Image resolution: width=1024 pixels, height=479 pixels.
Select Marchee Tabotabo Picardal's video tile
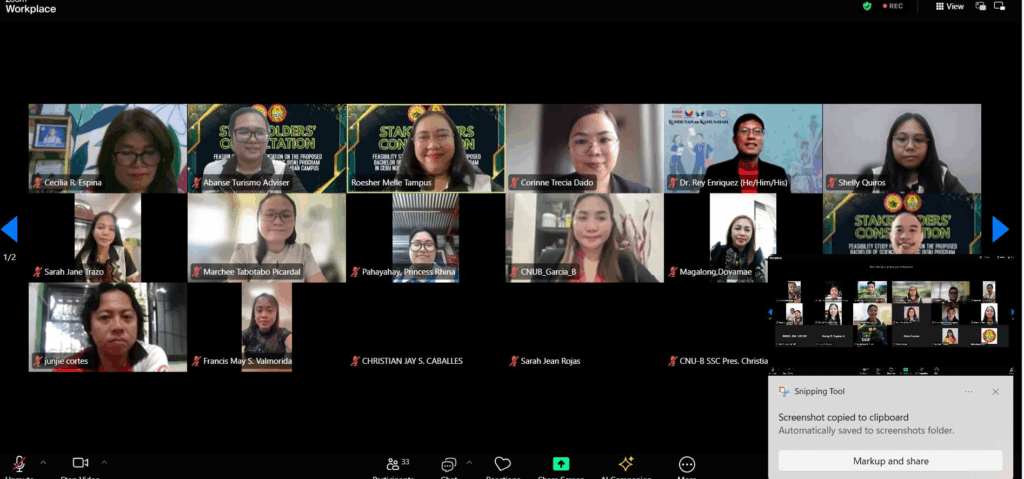pyautogui.click(x=266, y=238)
